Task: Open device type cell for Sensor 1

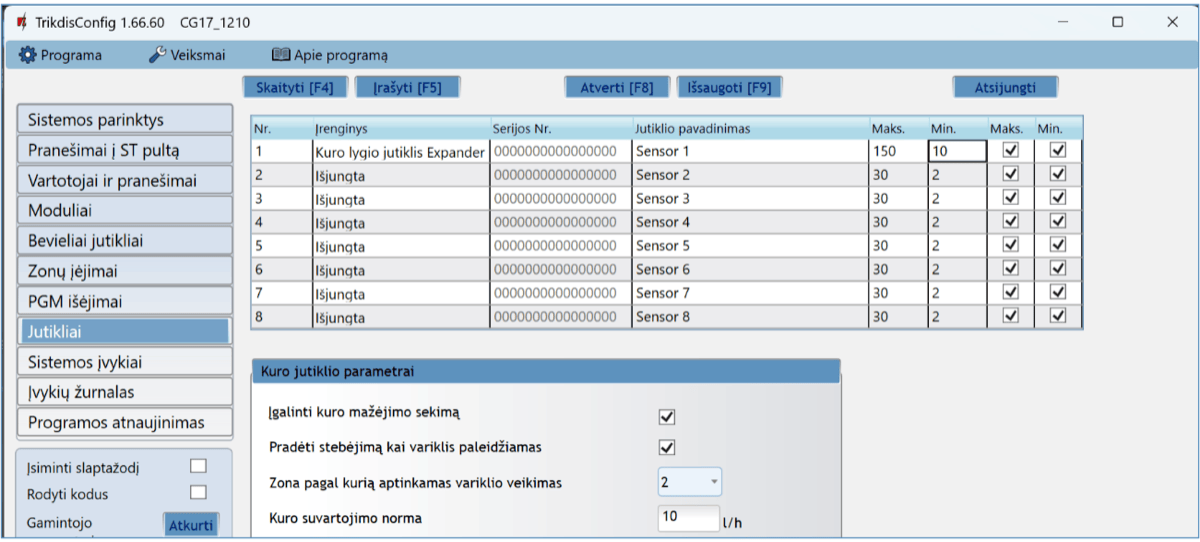Action: point(400,152)
